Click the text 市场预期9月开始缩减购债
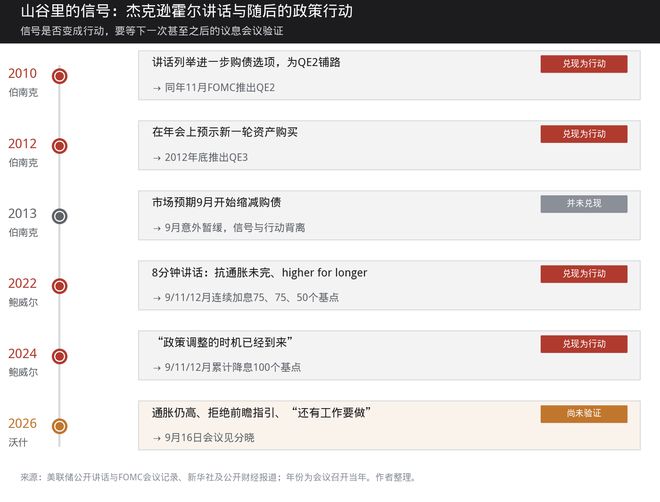This screenshot has width=660, height=502. coord(216,202)
